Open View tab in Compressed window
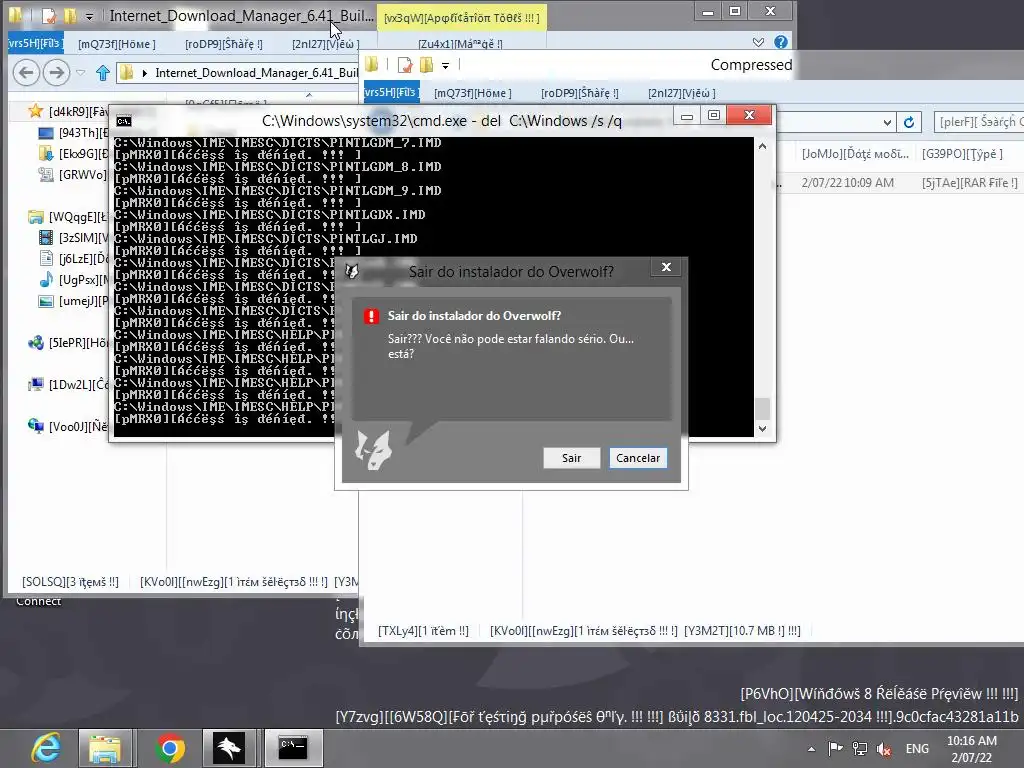The image size is (1024, 768). tap(682, 93)
